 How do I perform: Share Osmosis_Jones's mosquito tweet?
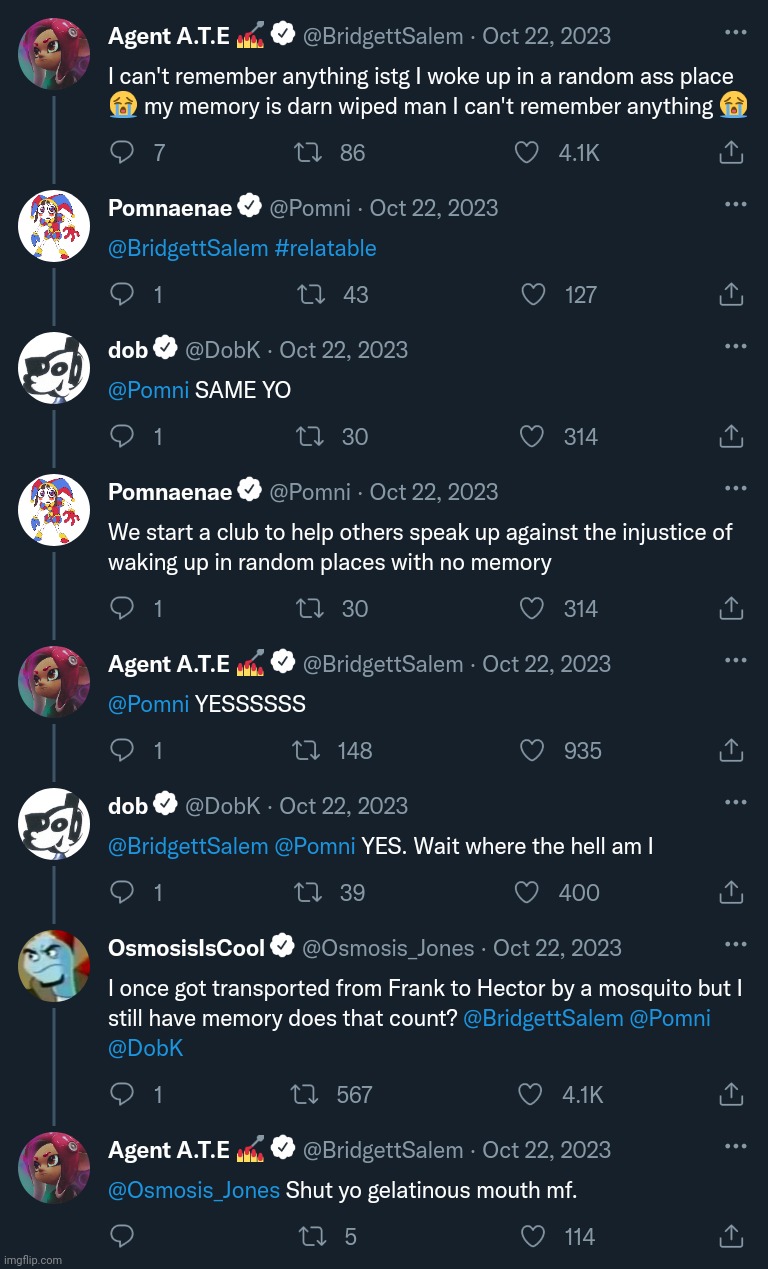click(731, 1094)
